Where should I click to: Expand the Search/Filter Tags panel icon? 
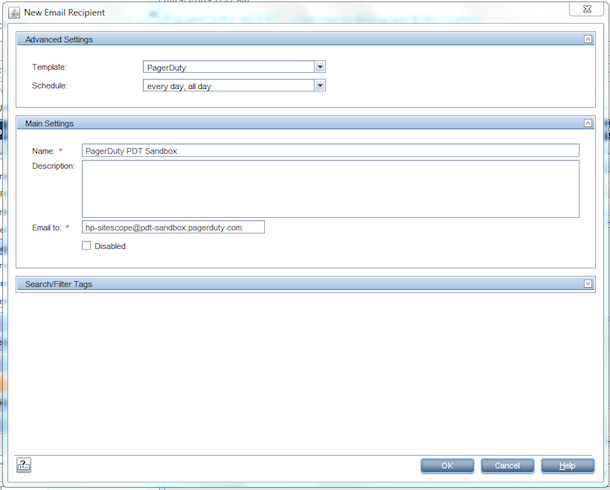click(x=588, y=284)
